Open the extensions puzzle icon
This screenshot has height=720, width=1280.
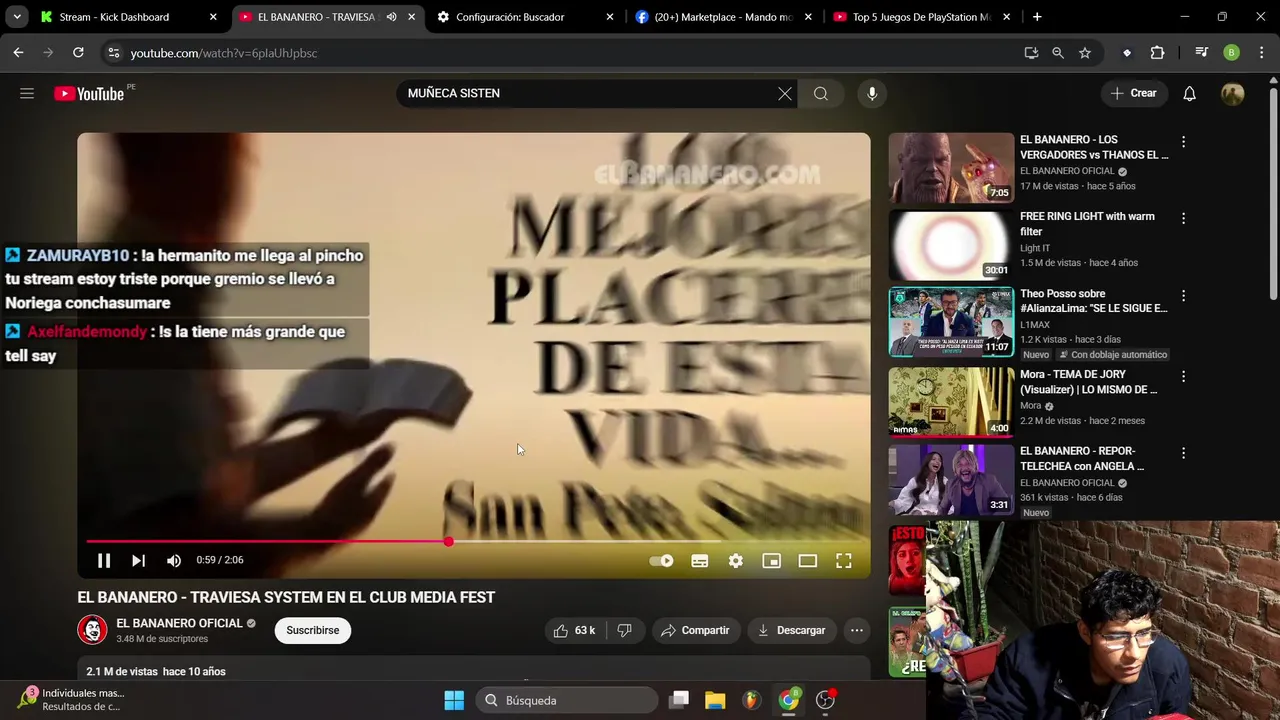click(1157, 53)
